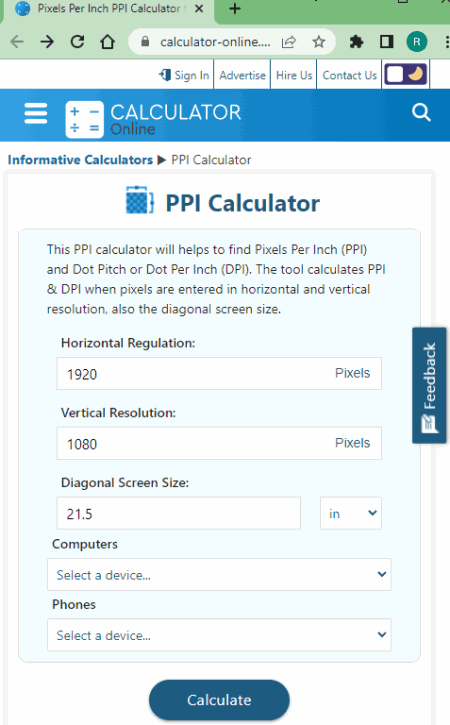Follow the Informative Calculators breadcrumb link
The image size is (450, 725).
point(80,160)
